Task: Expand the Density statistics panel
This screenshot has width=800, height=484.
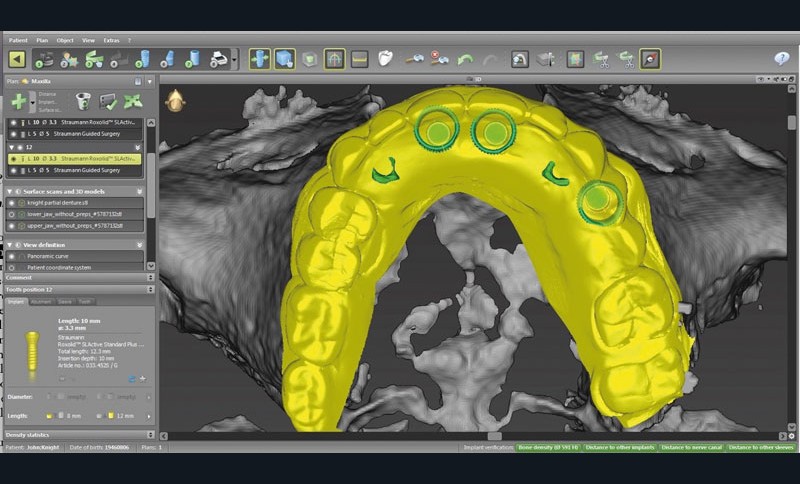Action: pos(150,435)
